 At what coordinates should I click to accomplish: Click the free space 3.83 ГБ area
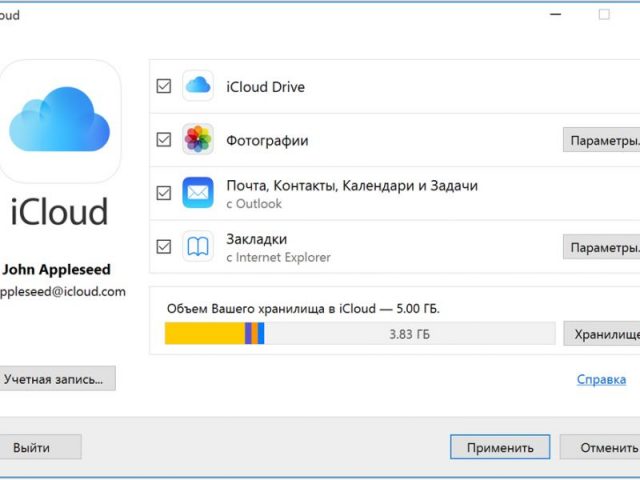[410, 333]
